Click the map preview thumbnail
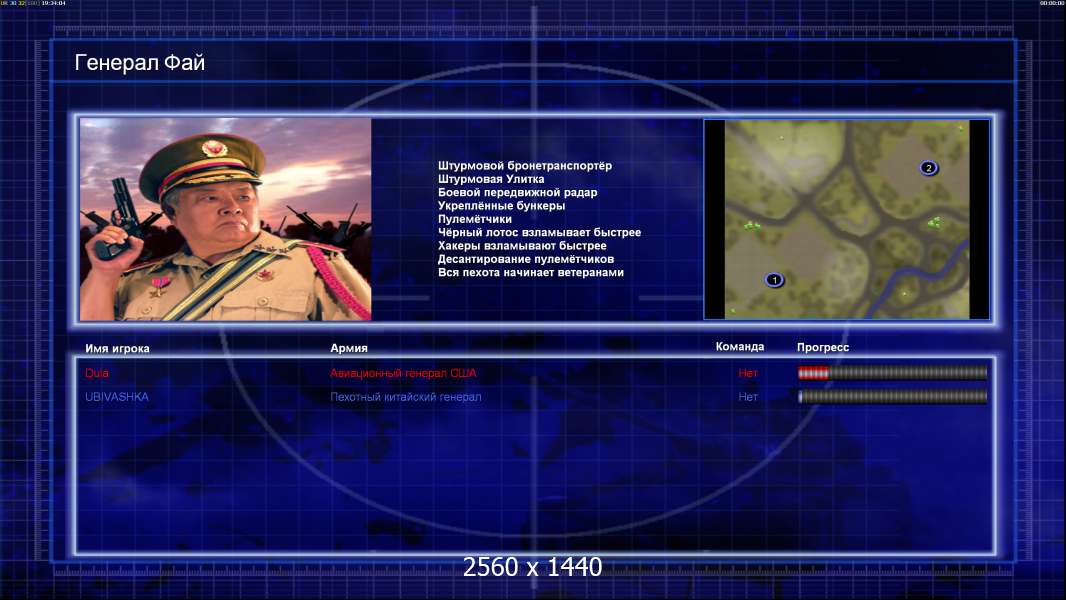 tap(846, 219)
